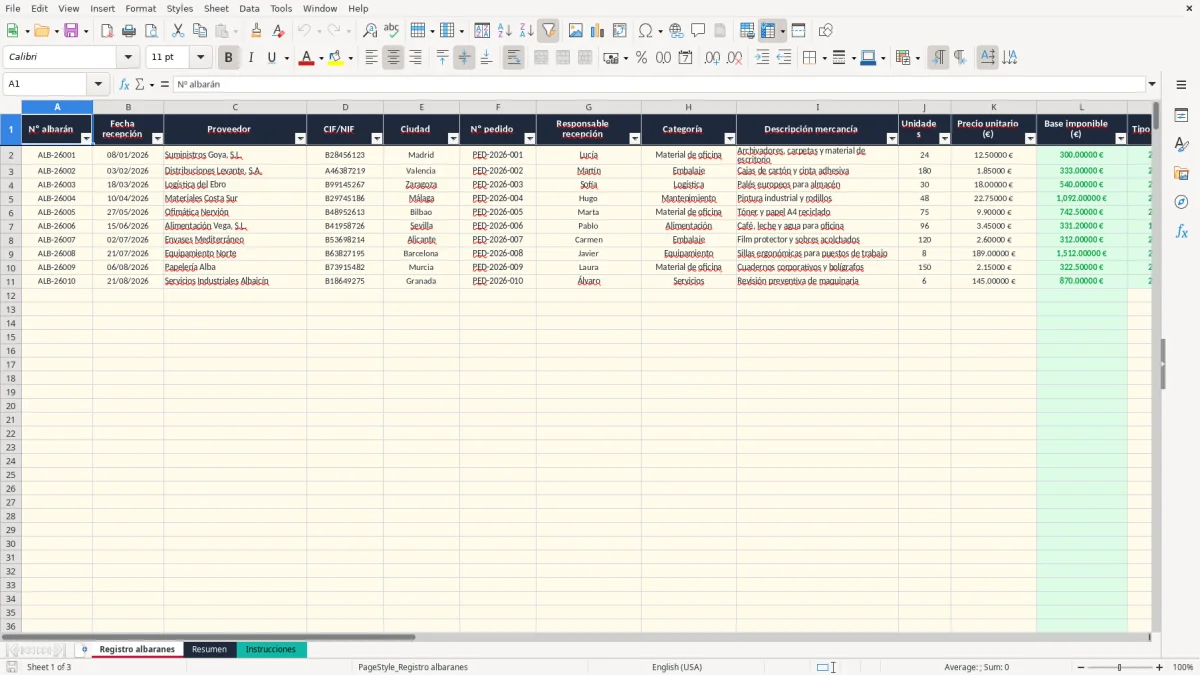
Task: Open the Styles menu
Action: [180, 8]
